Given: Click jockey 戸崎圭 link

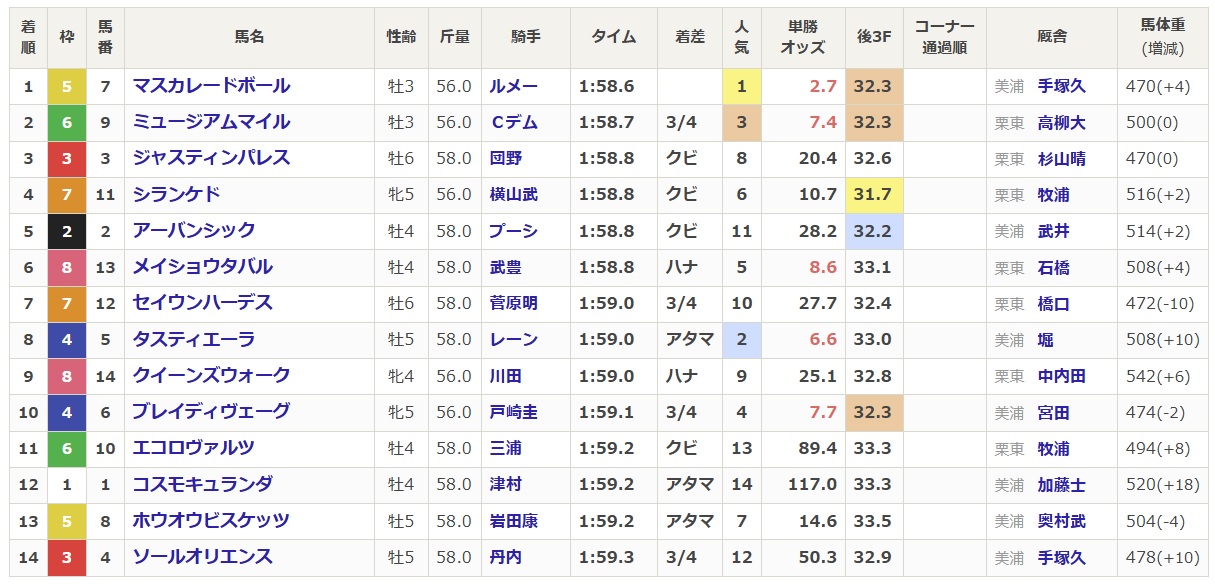Looking at the screenshot, I should (x=513, y=412).
